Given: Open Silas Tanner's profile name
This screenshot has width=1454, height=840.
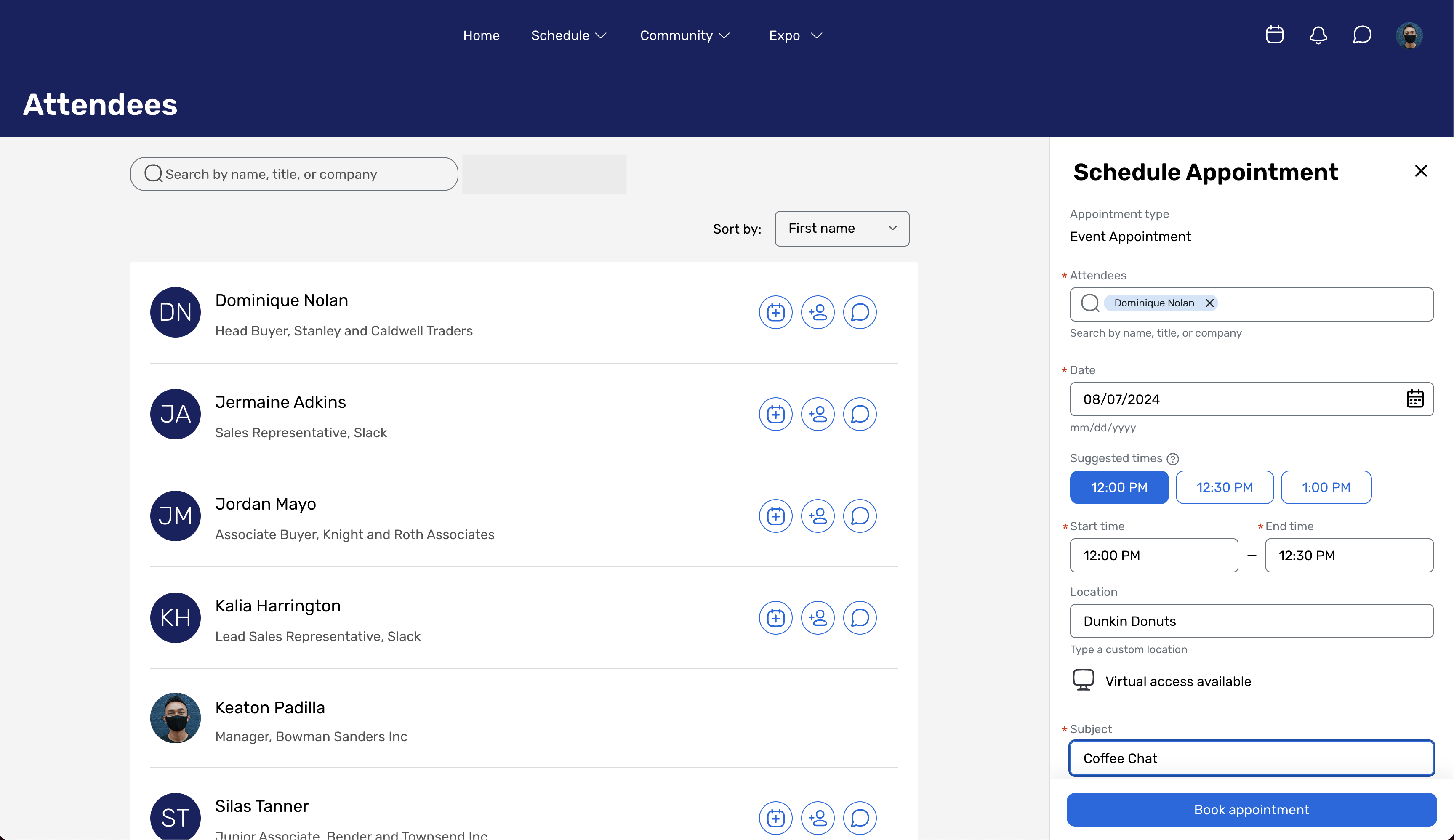Looking at the screenshot, I should (x=262, y=805).
